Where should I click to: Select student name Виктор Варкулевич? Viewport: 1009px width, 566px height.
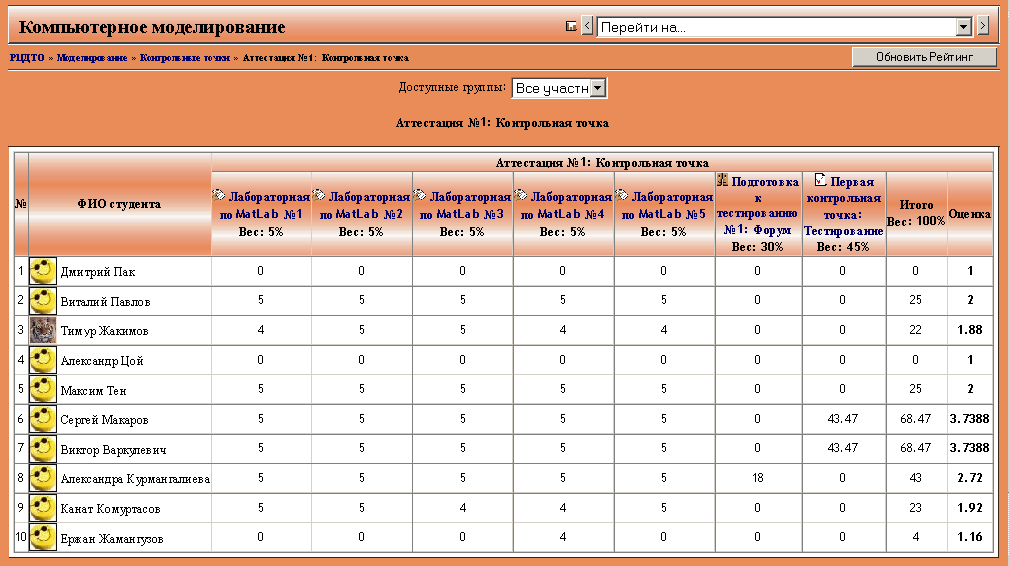coord(113,449)
